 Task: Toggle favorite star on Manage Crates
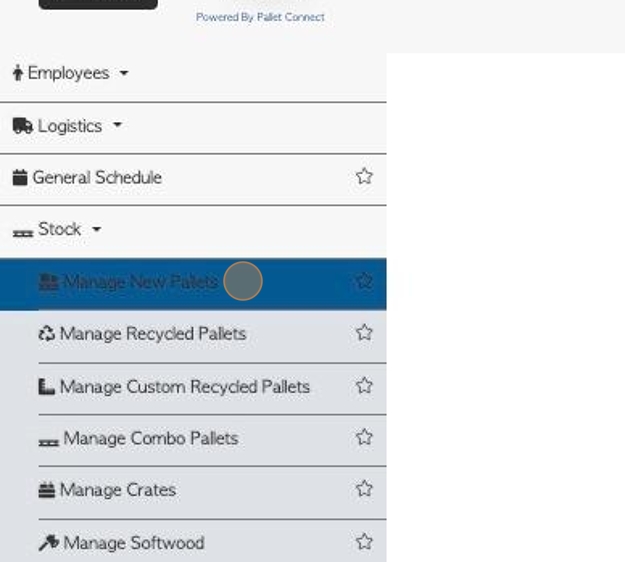tap(364, 489)
